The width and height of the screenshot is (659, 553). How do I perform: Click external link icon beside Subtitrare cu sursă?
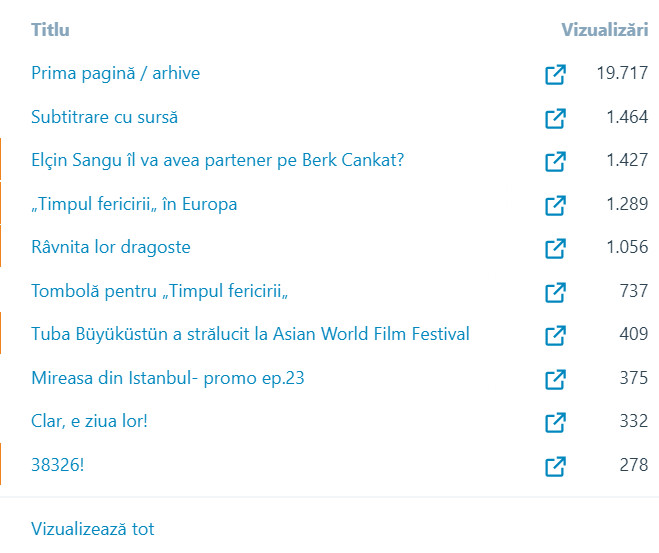[x=555, y=118]
